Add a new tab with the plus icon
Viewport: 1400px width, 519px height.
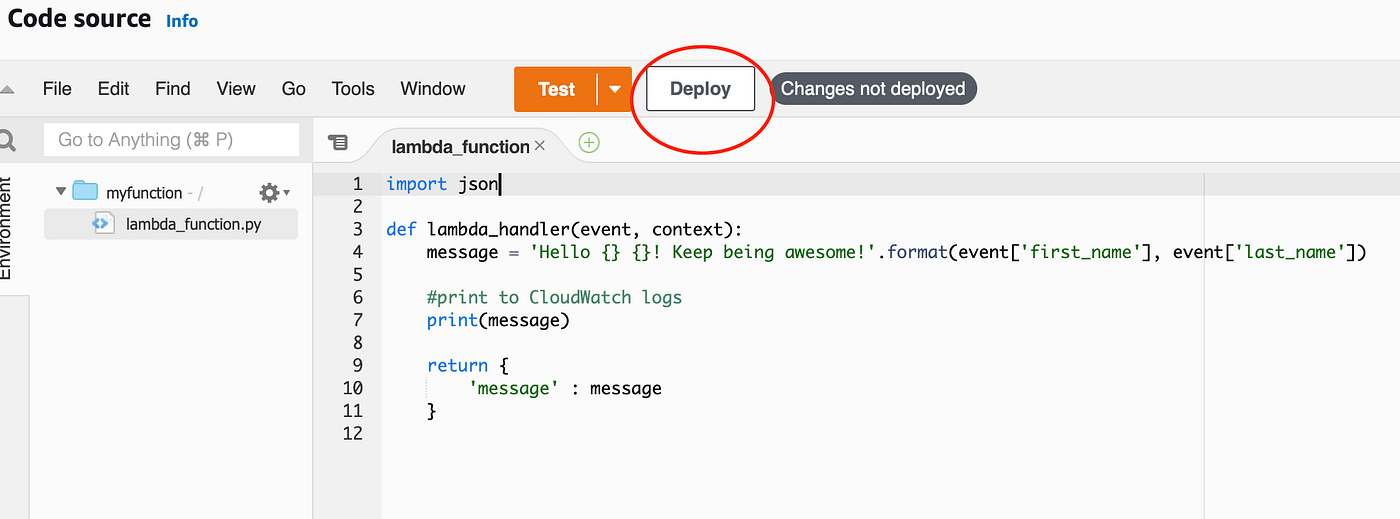coord(589,143)
